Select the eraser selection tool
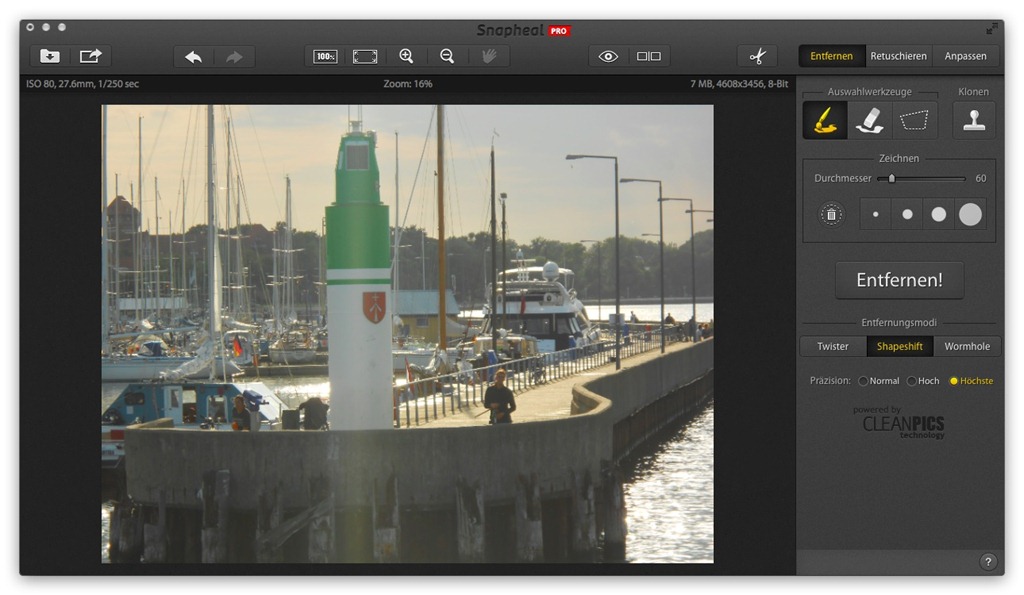Image resolution: width=1024 pixels, height=595 pixels. tap(869, 121)
